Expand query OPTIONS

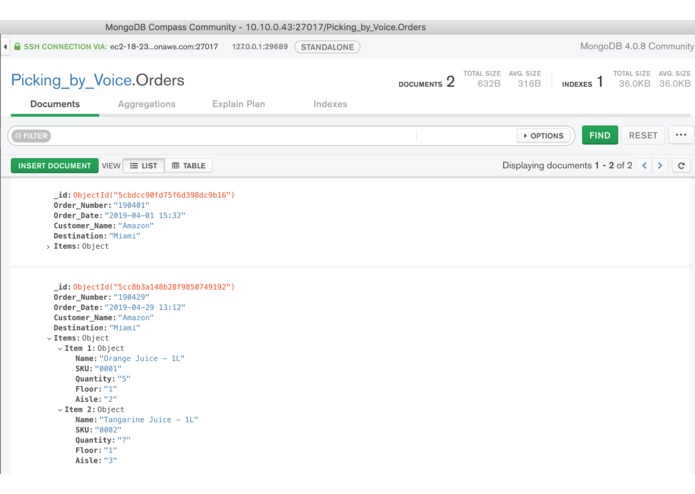[x=543, y=136]
